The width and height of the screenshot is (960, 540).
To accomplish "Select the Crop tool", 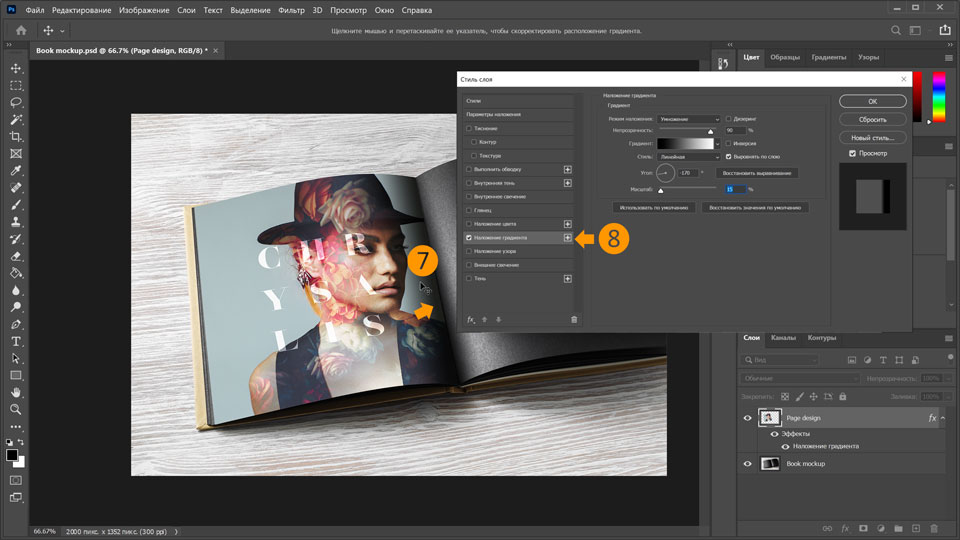I will point(16,136).
